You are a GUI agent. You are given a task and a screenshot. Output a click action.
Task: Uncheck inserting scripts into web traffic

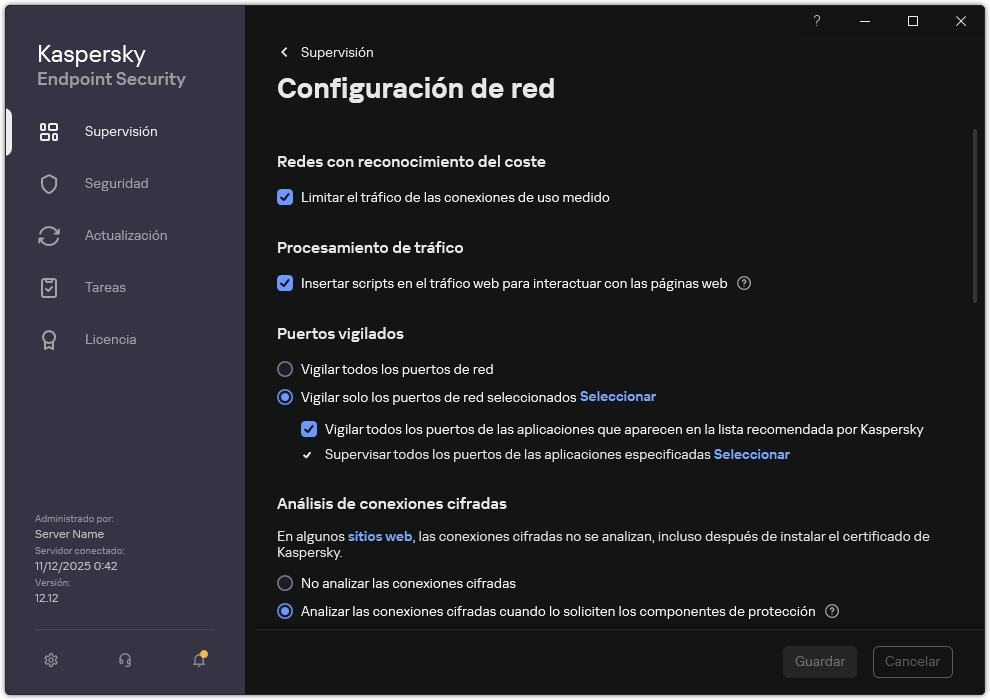point(285,283)
